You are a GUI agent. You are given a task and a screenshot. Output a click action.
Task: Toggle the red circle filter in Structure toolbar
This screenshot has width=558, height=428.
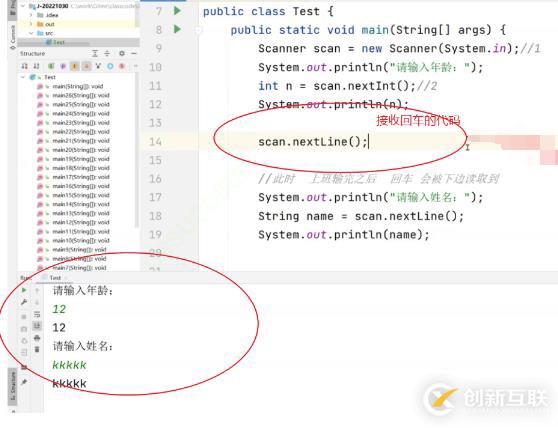point(122,66)
